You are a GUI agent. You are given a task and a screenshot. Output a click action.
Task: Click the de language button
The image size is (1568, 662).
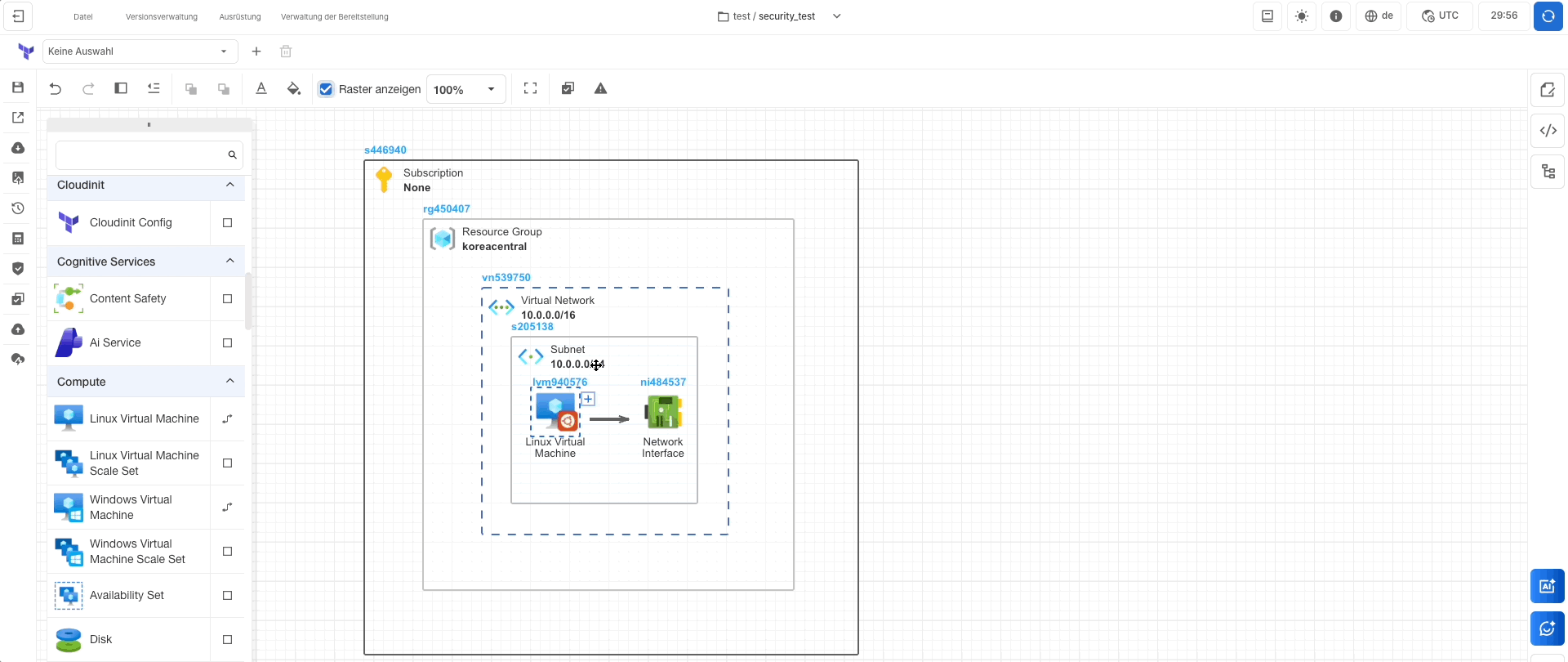(x=1379, y=16)
